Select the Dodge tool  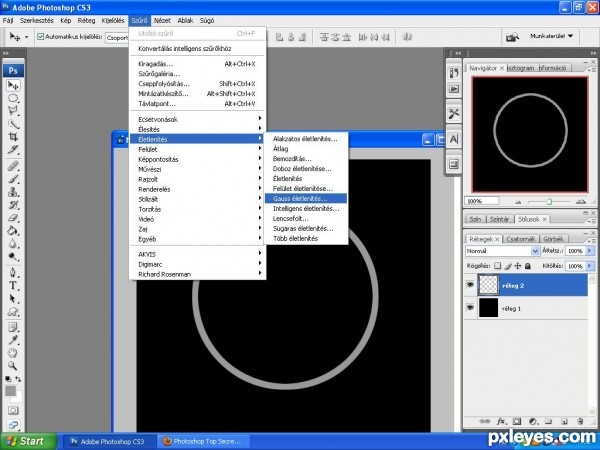[13, 256]
